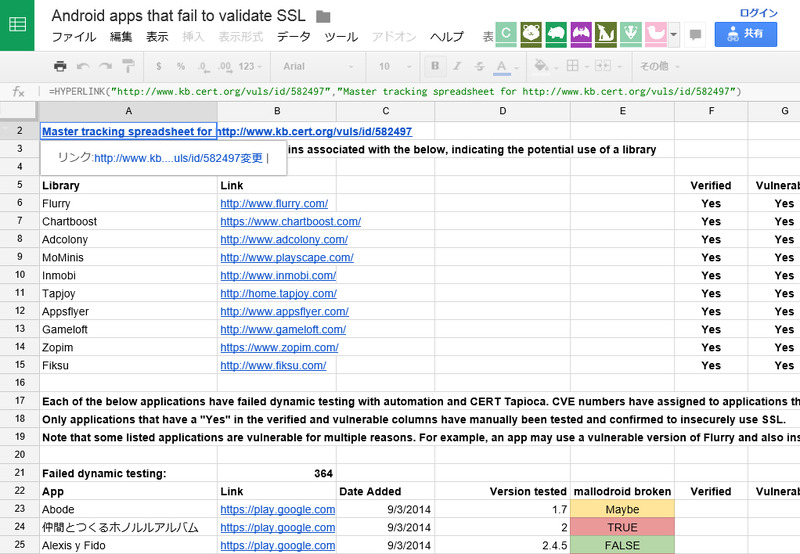Screen dimensions: 800x554
Task: Toggle bold formatting
Action: (x=435, y=66)
